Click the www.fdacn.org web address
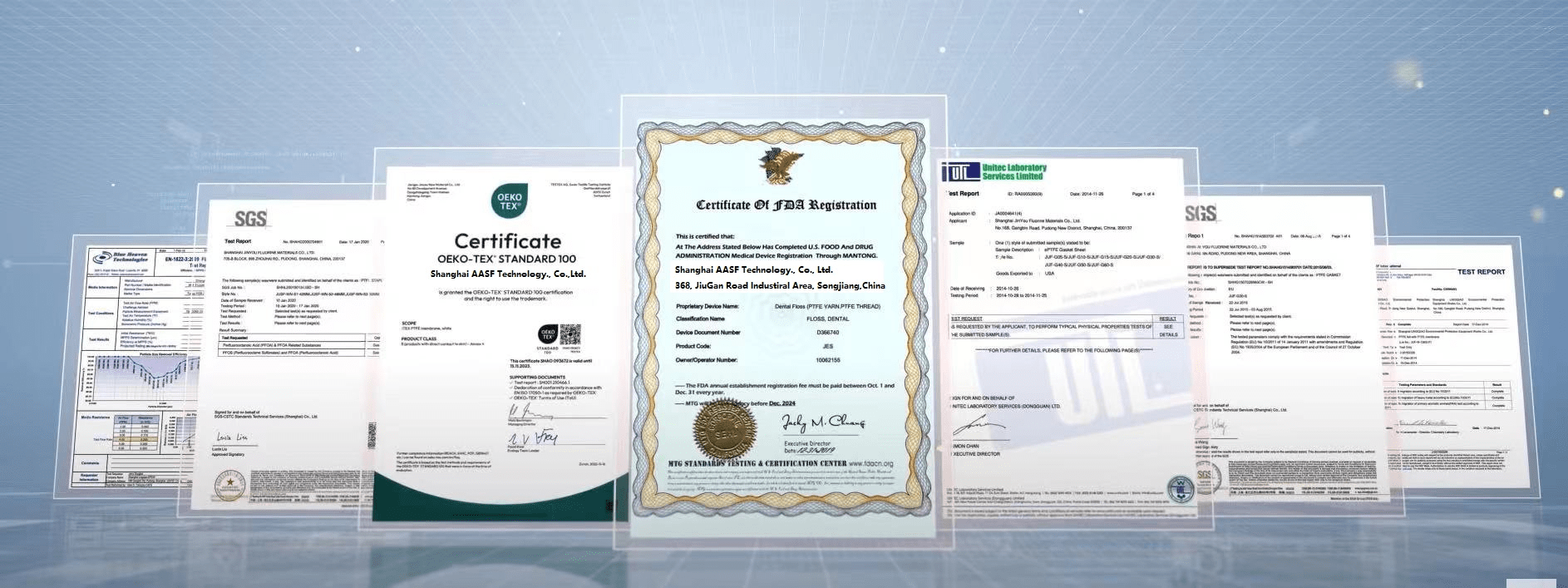This screenshot has height=588, width=1568. [870, 463]
